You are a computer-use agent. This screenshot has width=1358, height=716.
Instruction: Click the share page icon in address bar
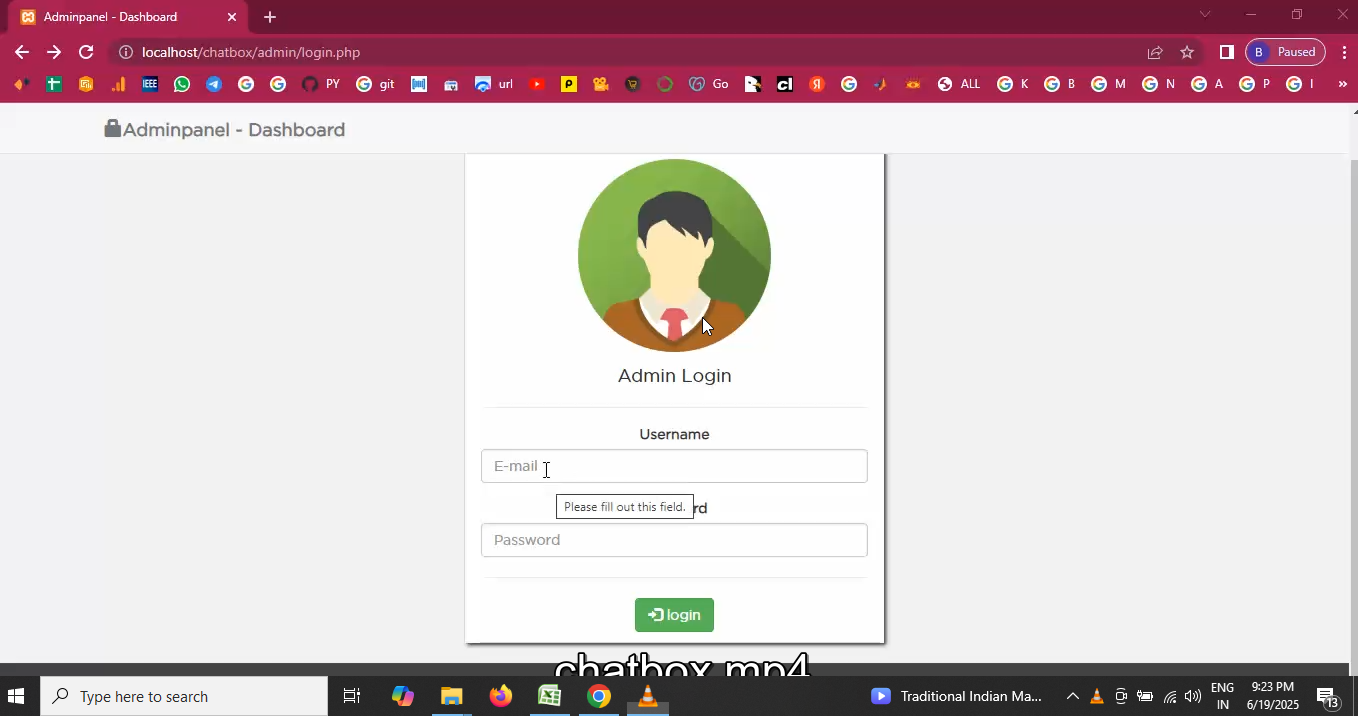pyautogui.click(x=1155, y=52)
